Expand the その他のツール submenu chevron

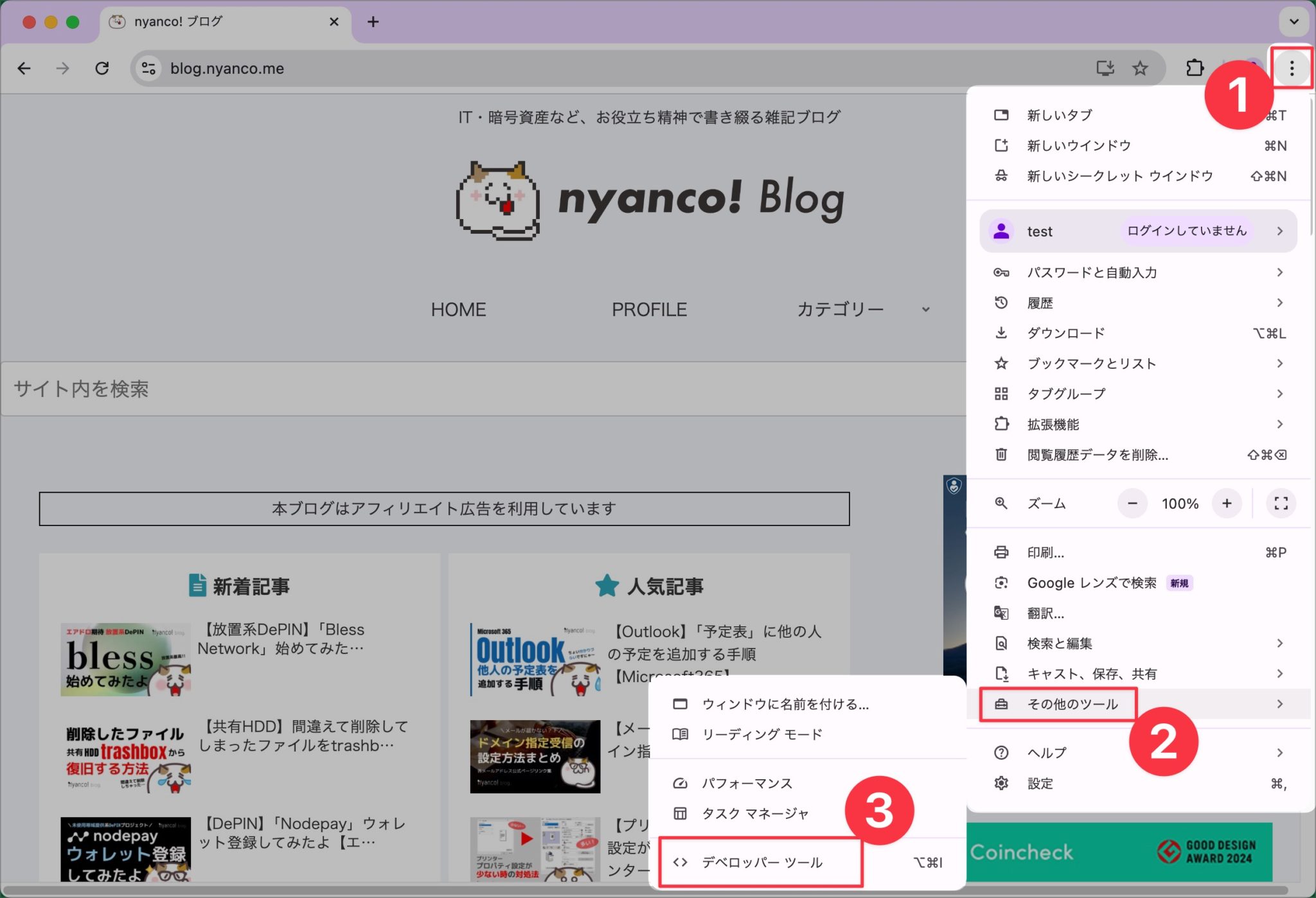1280,704
